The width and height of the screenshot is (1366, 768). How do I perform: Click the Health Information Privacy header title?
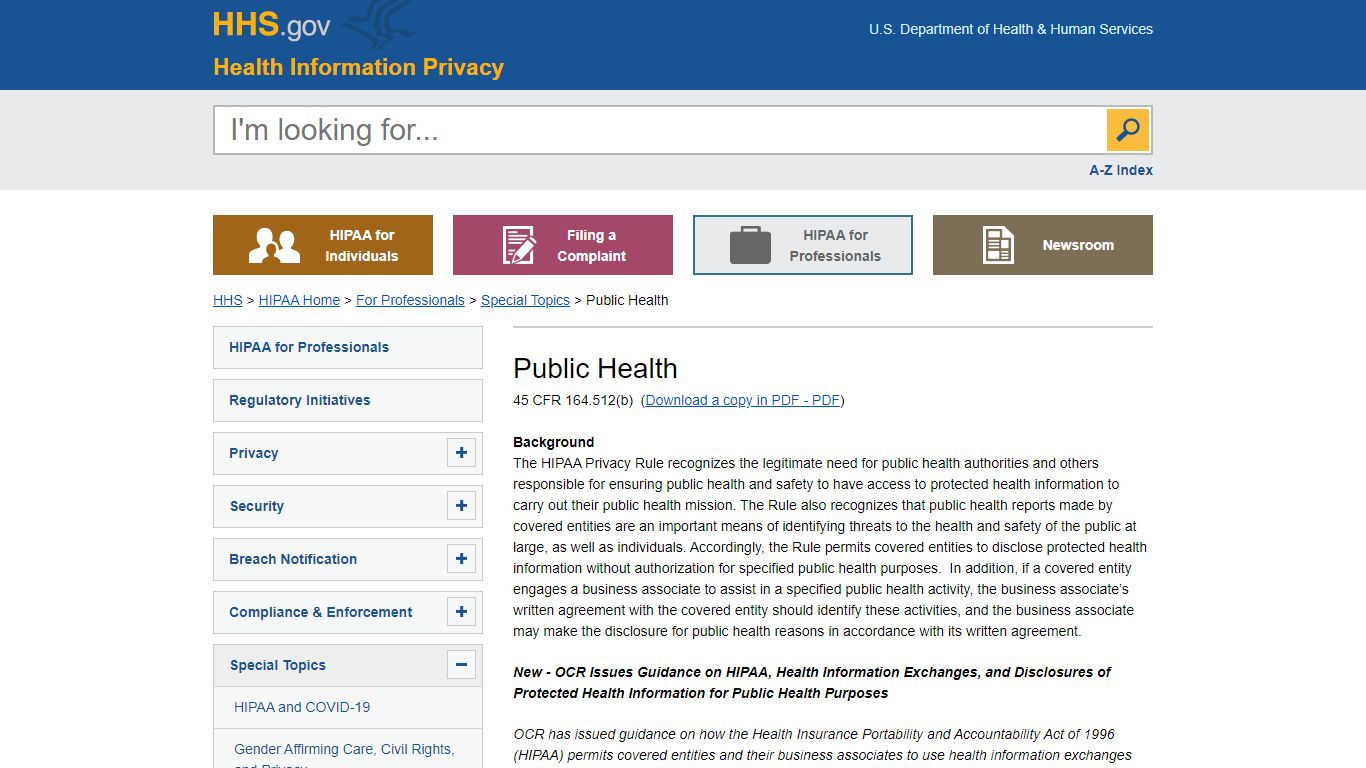pyautogui.click(x=358, y=67)
